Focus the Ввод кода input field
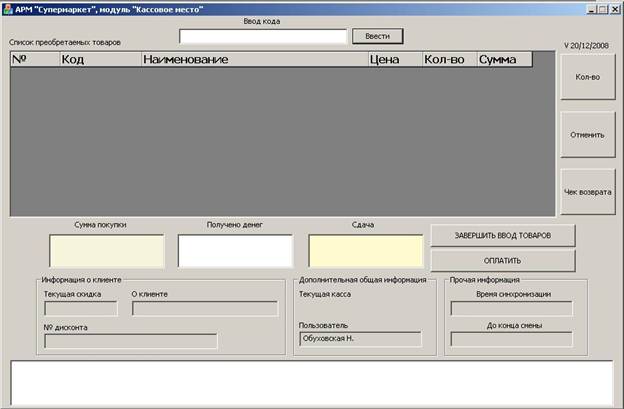 click(x=263, y=36)
